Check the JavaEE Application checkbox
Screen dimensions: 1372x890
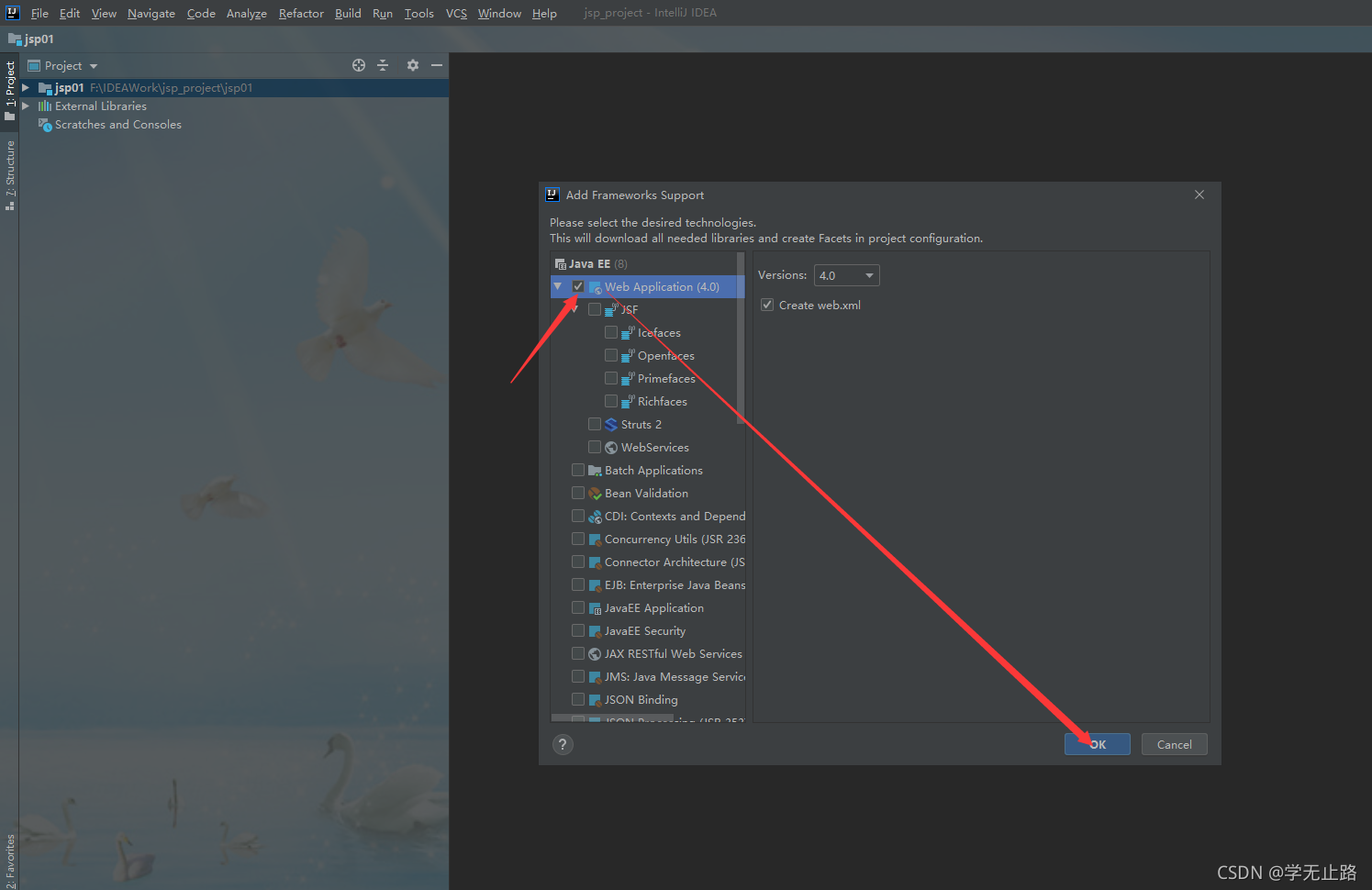coord(578,607)
